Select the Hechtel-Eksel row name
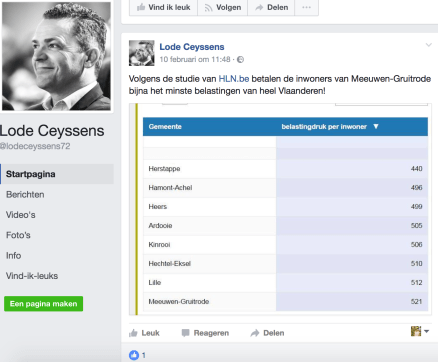Image resolution: width=438 pixels, height=362 pixels. tap(170, 264)
